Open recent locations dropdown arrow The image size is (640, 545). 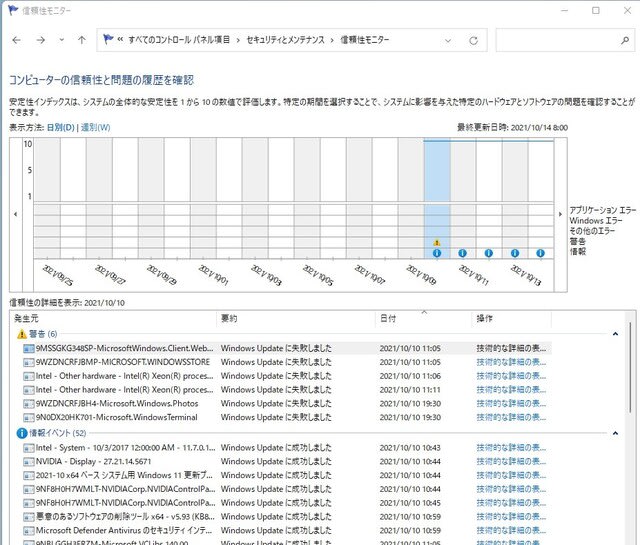point(62,40)
